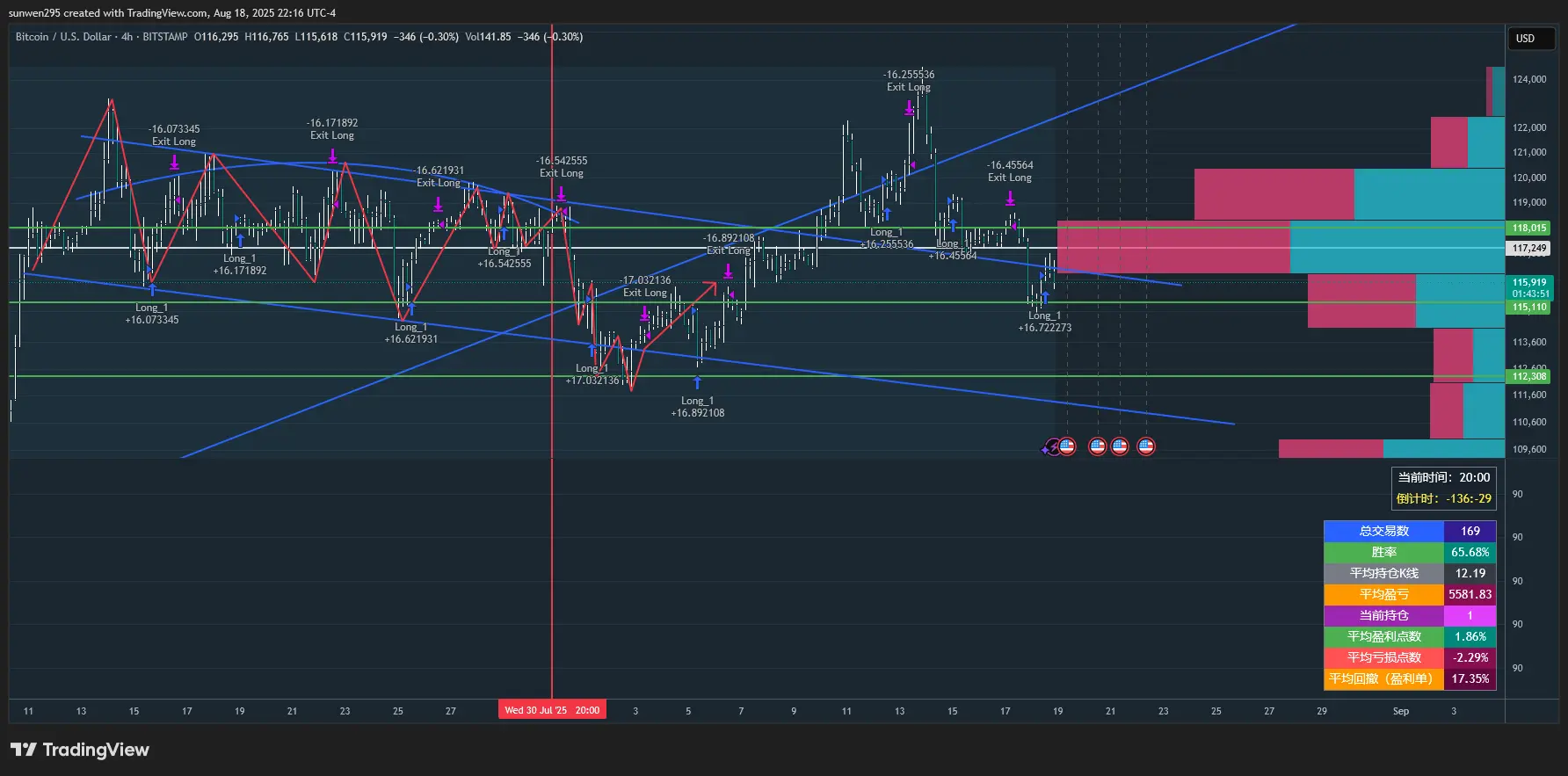This screenshot has height=776, width=1568.
Task: Select the 12.19 value cell
Action: pos(1470,573)
